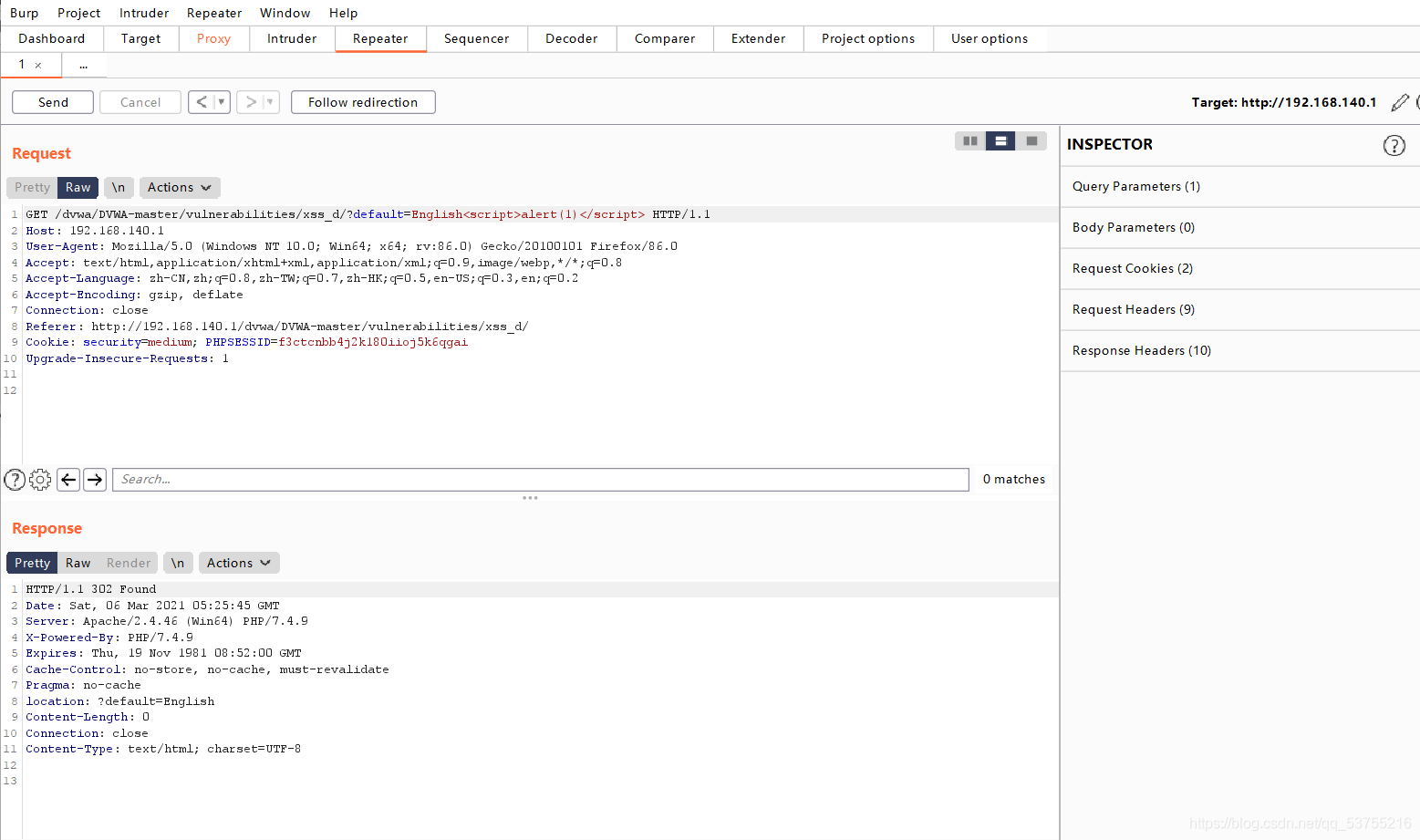The height and width of the screenshot is (840, 1420).
Task: Select top-bottom layout view icon
Action: [x=1000, y=140]
